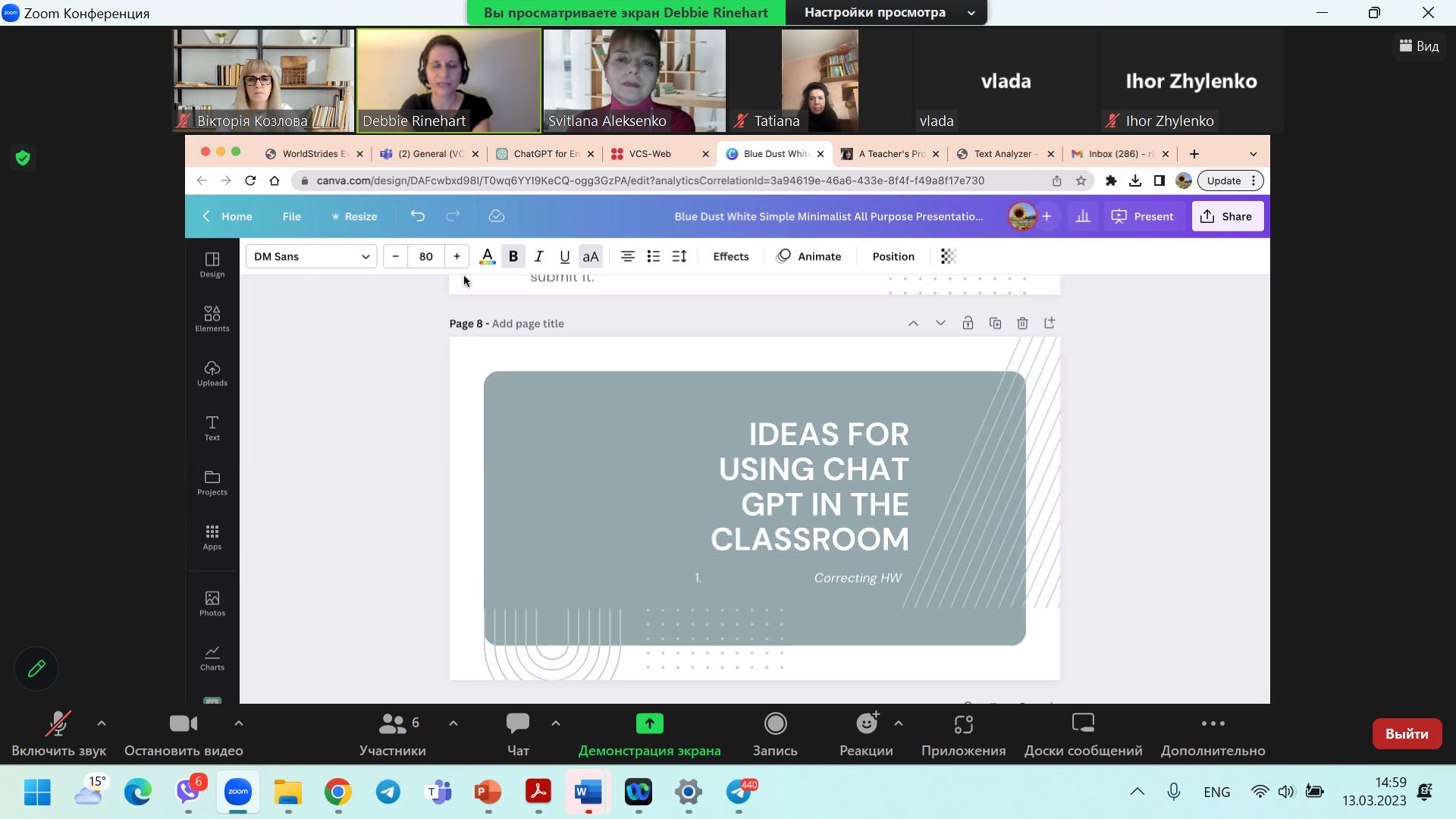
Task: Toggle uppercase aA text setting
Action: [590, 256]
